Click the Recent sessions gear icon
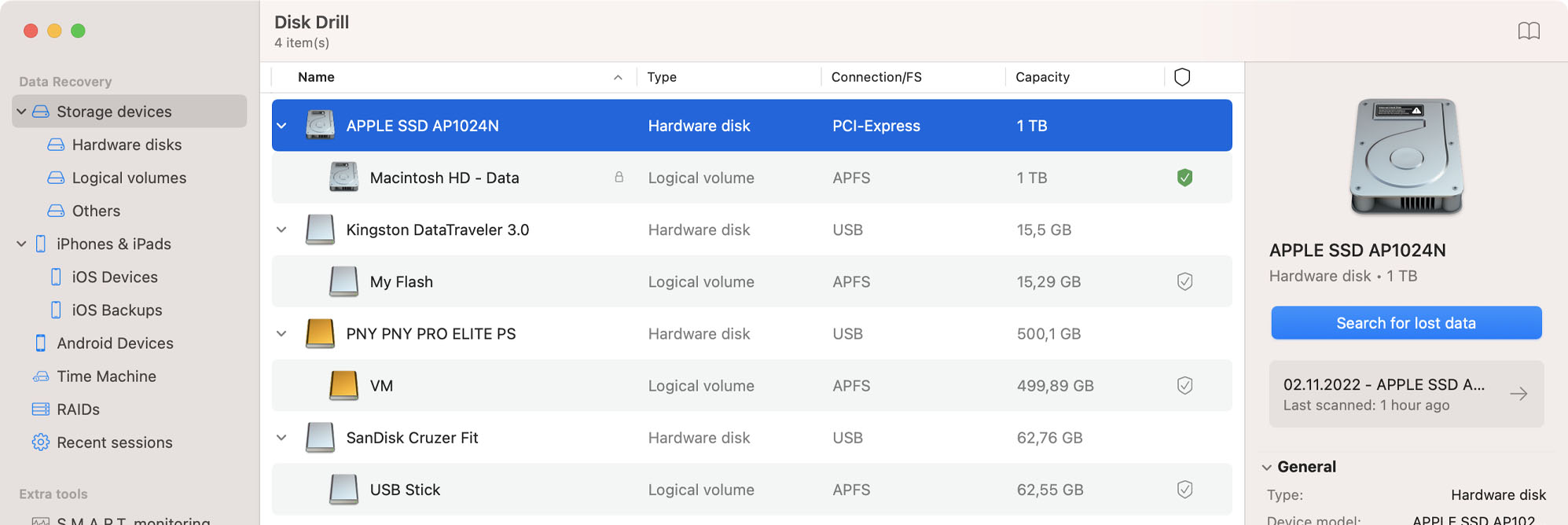 coord(41,442)
